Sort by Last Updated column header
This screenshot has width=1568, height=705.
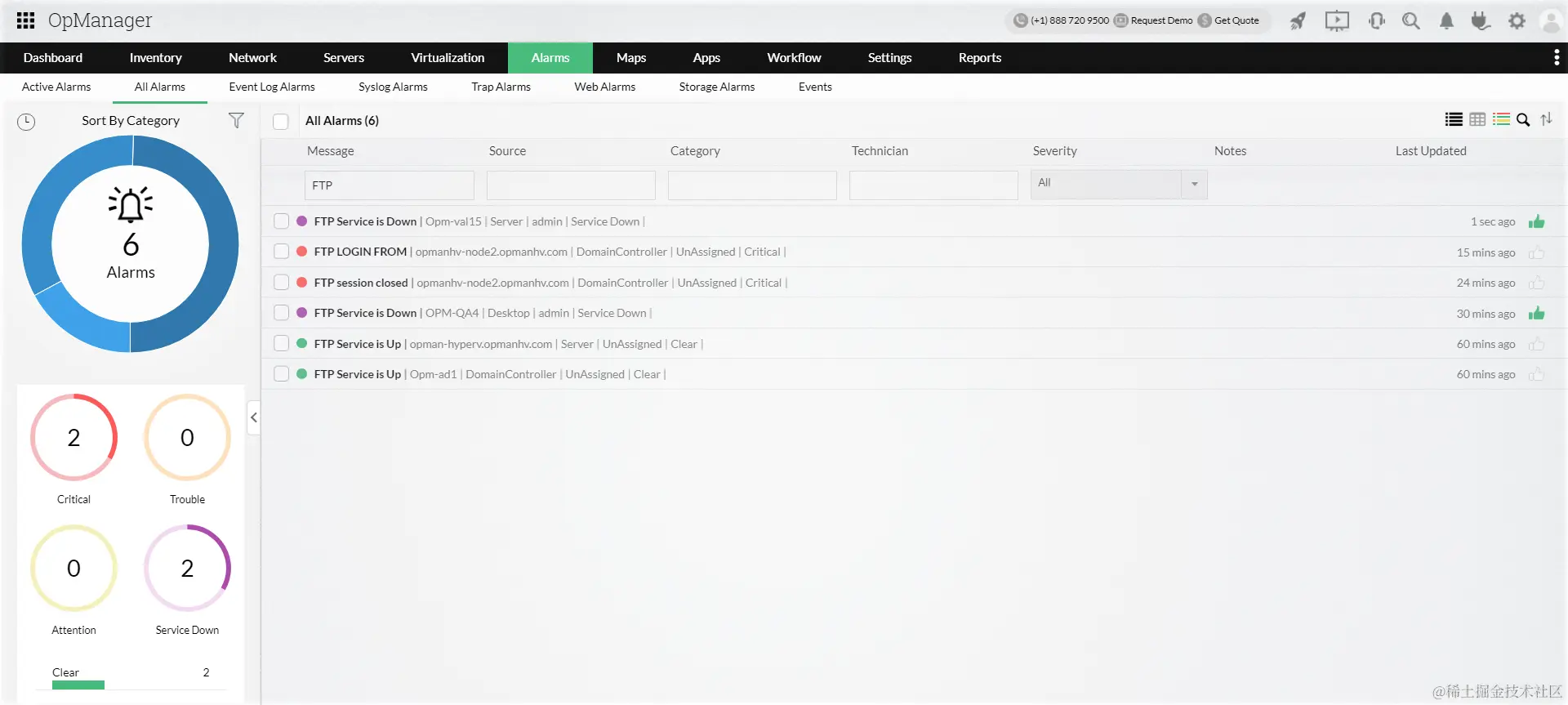(x=1431, y=151)
